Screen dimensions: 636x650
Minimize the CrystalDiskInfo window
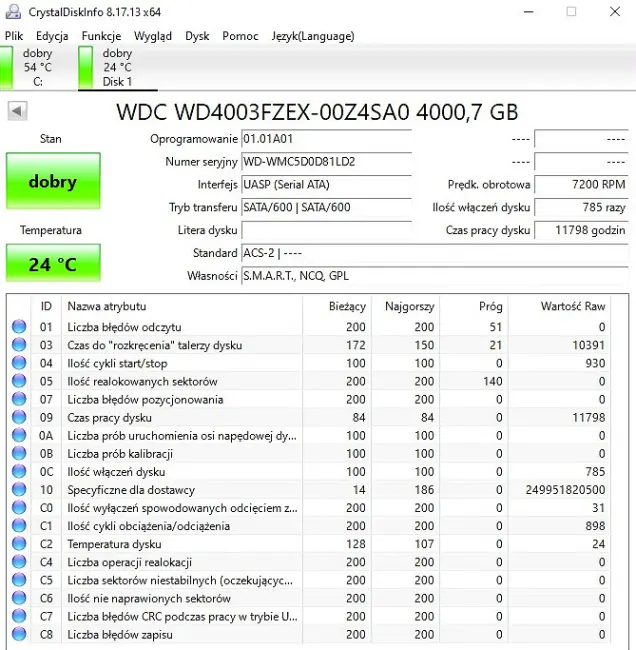click(529, 12)
